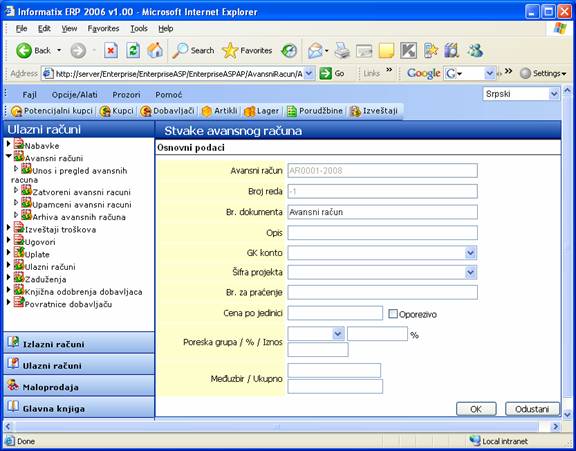Collapse the Avansni računi tree node
The height and width of the screenshot is (451, 576).
click(9, 156)
